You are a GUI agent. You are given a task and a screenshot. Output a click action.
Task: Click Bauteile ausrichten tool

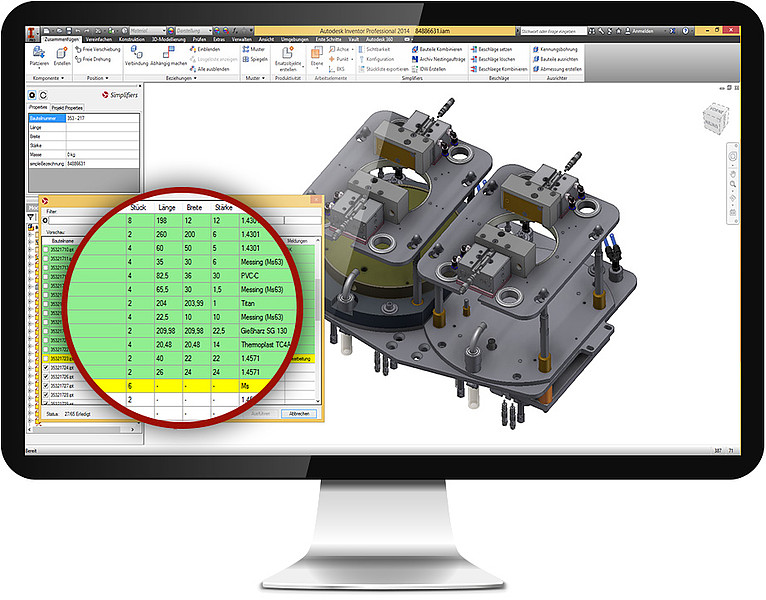click(x=555, y=59)
